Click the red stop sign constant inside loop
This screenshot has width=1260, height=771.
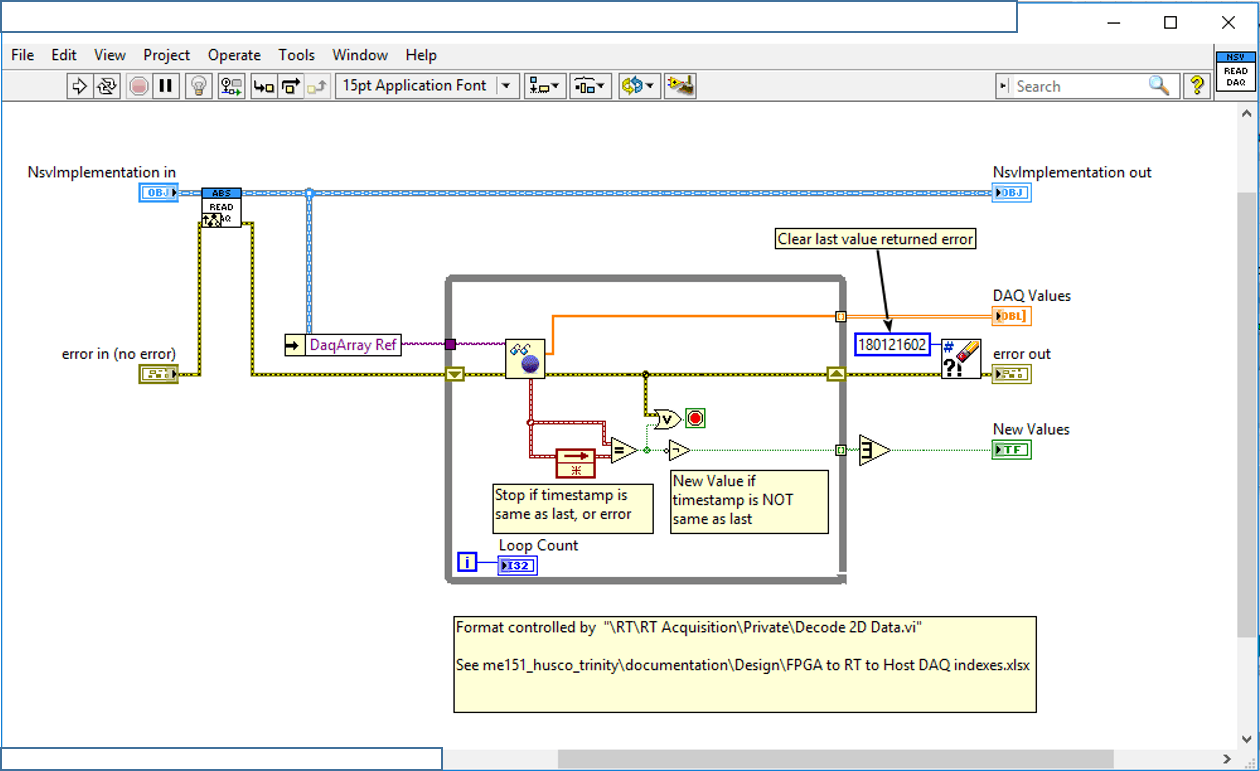(x=695, y=418)
